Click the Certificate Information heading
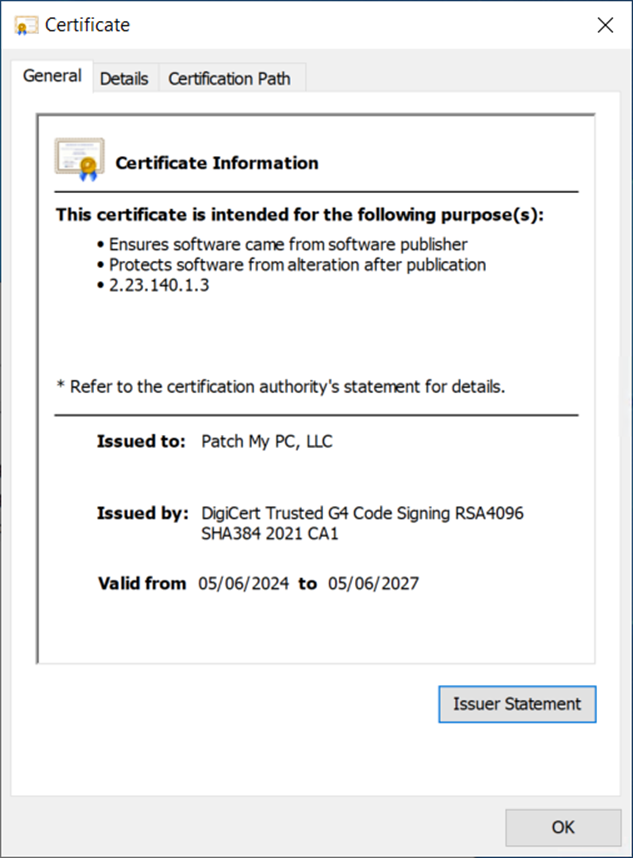The height and width of the screenshot is (858, 633). coord(216,162)
